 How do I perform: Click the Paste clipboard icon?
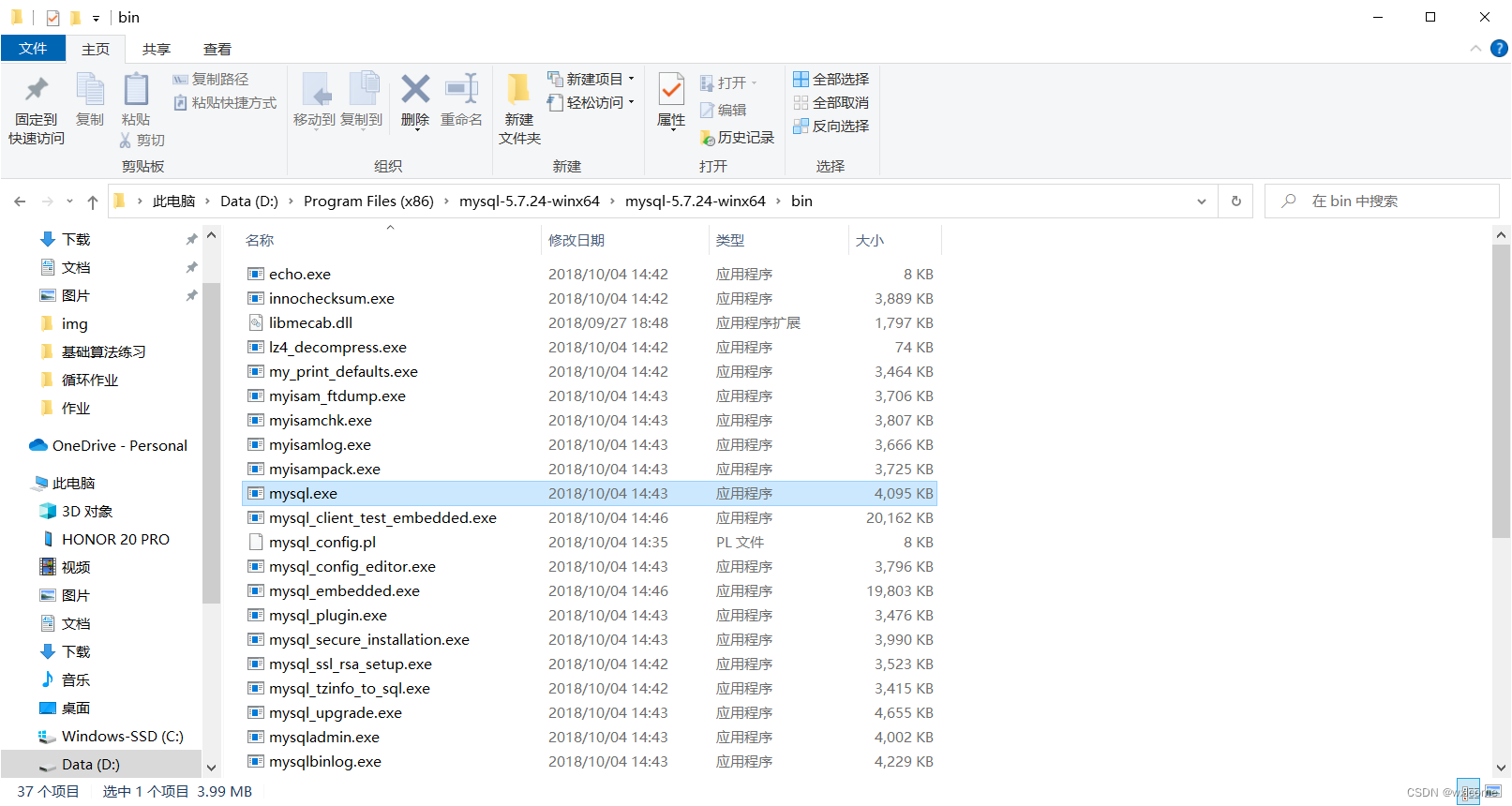click(136, 90)
